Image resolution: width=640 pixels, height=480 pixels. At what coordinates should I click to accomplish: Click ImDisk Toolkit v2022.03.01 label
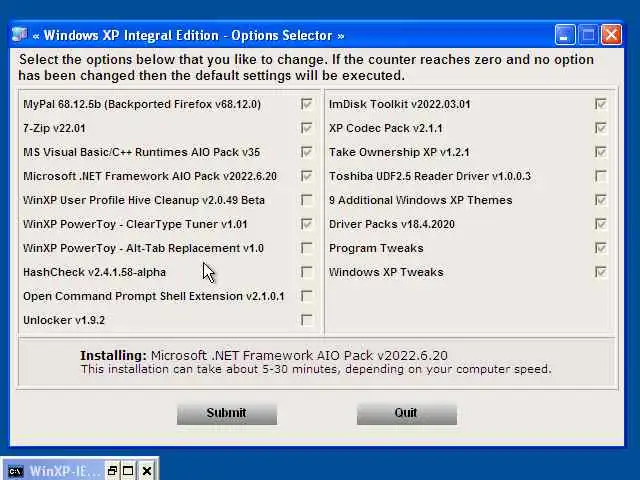(x=400, y=104)
